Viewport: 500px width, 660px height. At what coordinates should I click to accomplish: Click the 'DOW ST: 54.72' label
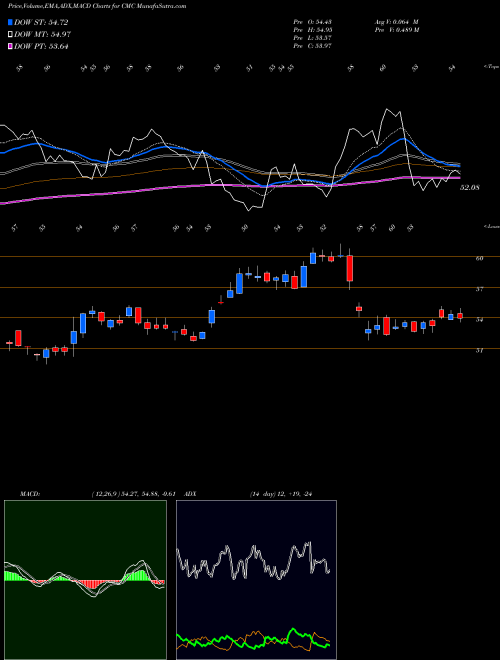[x=41, y=22]
